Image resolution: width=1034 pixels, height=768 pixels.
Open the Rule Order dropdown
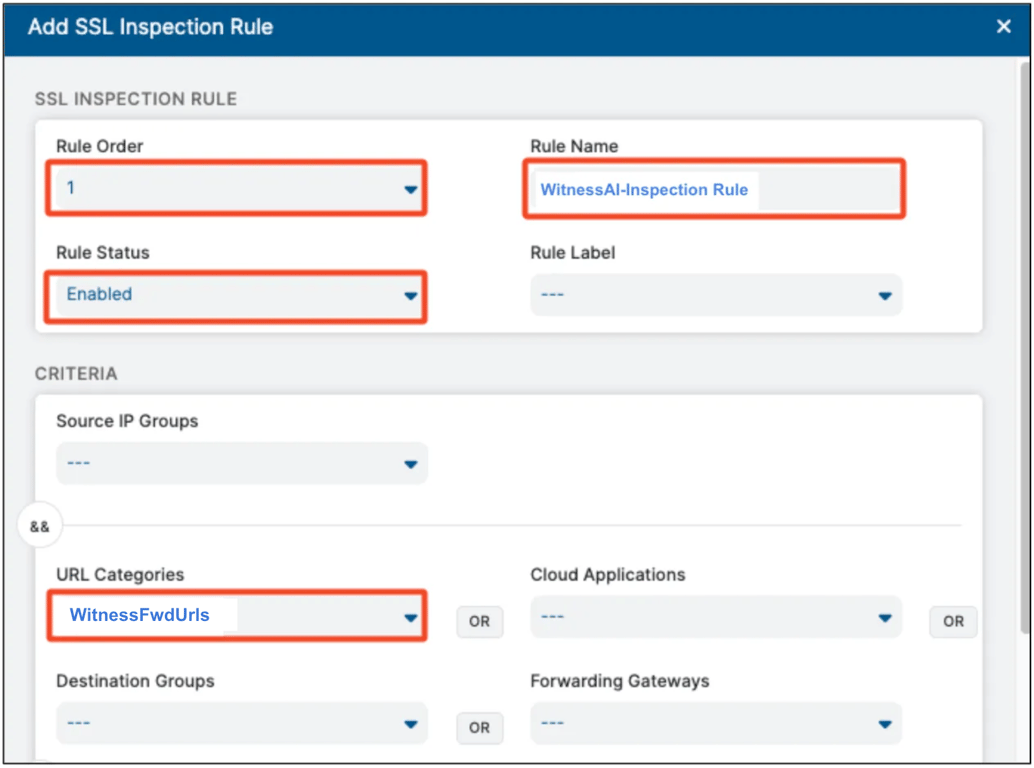click(237, 188)
